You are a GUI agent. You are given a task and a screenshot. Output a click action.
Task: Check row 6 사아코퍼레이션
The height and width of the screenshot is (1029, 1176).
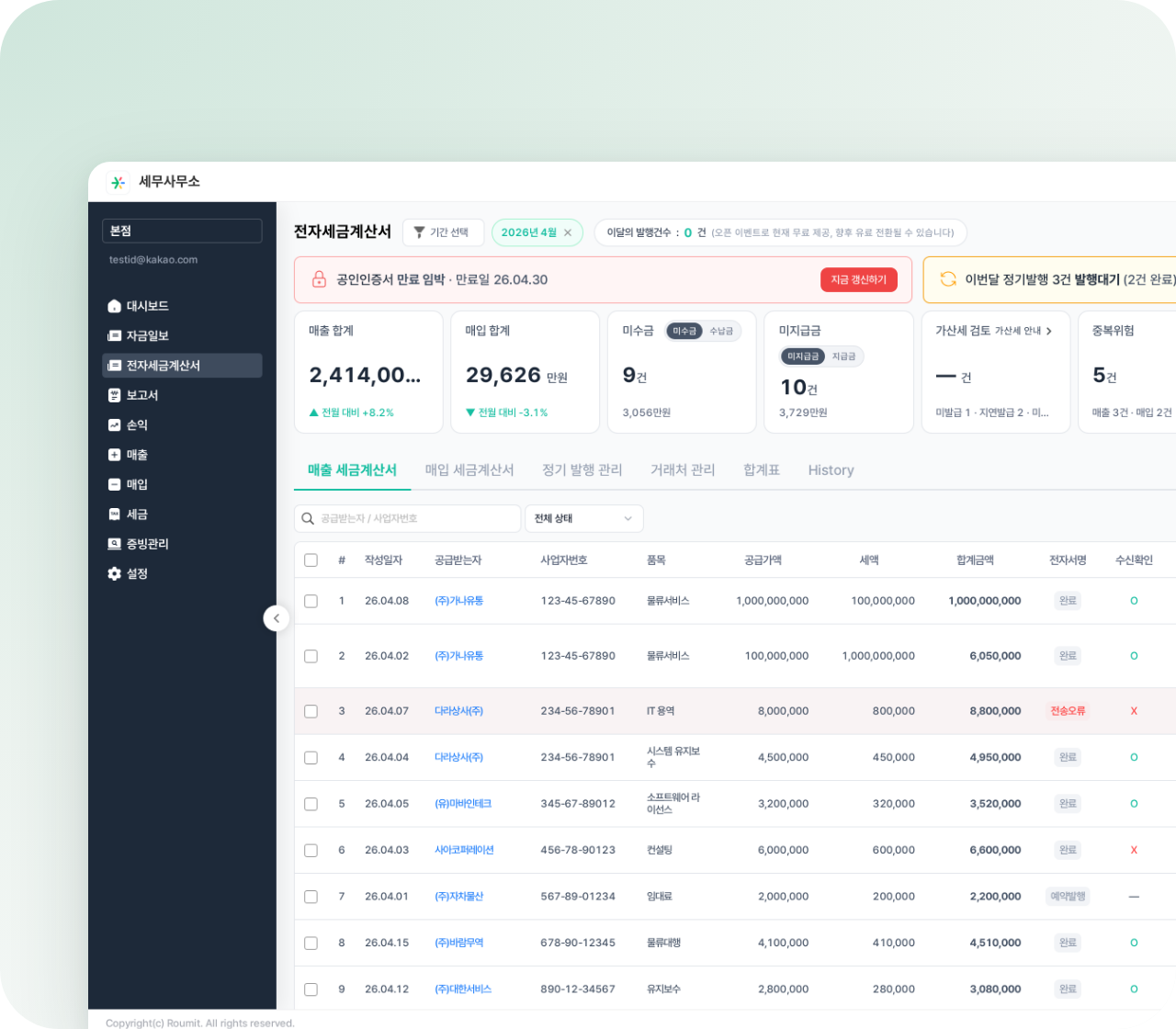coord(311,851)
